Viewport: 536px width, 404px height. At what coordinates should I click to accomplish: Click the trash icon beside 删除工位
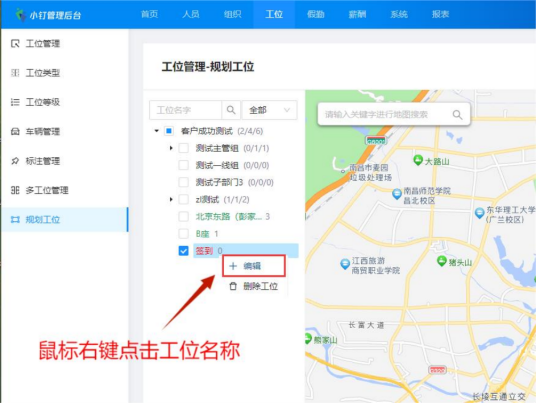233,286
